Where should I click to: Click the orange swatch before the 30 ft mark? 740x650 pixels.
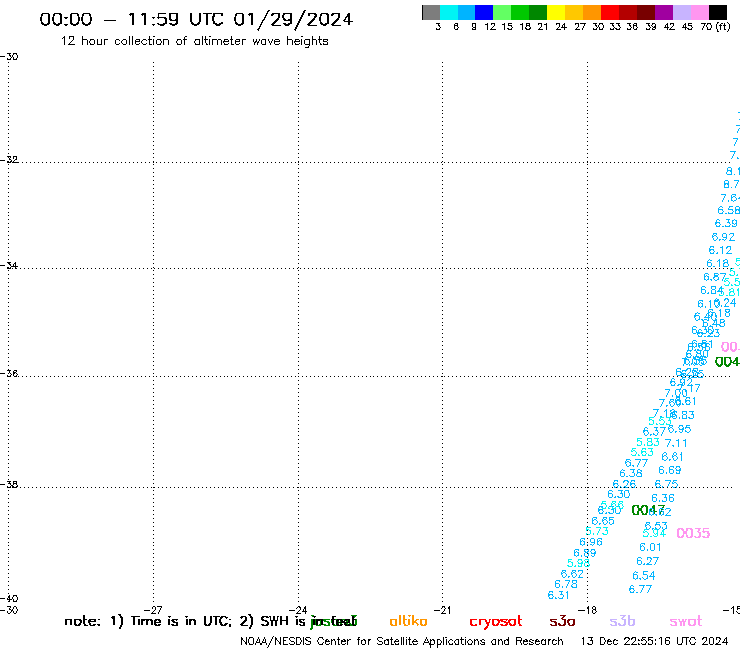pos(591,12)
